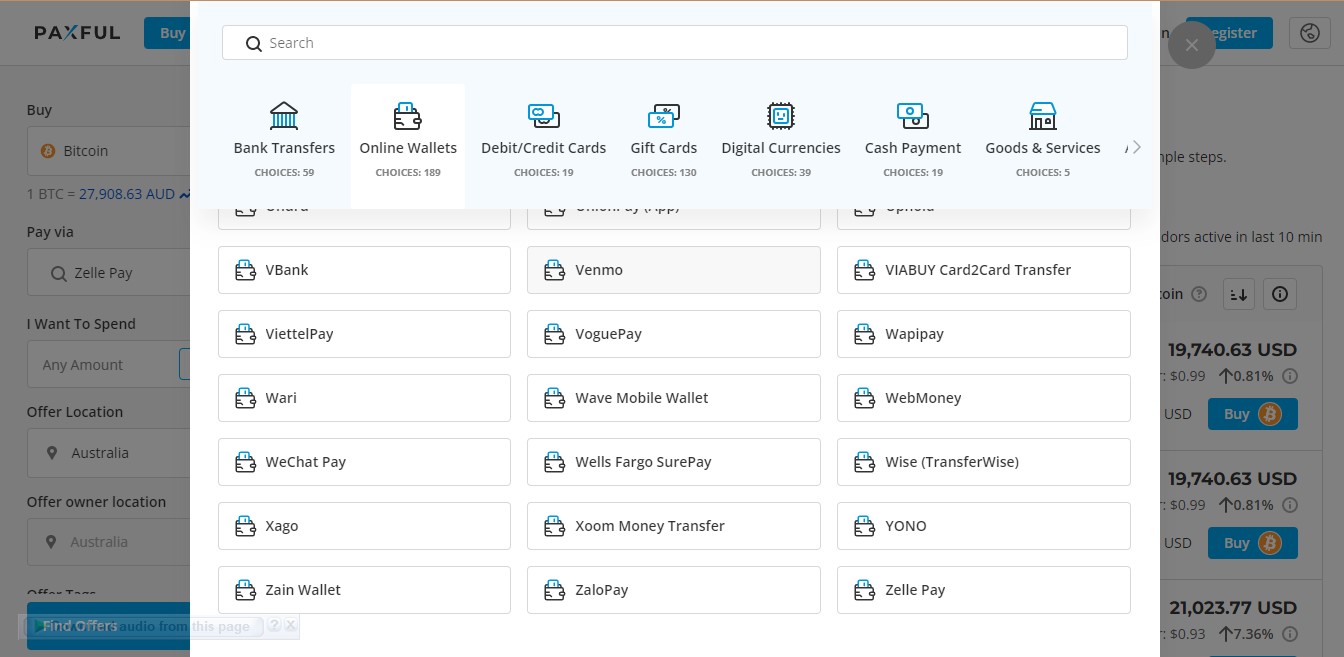Screen dimensions: 1344x657
Task: Click the wallet icon beside Wave Mobile Wallet
Action: [555, 398]
